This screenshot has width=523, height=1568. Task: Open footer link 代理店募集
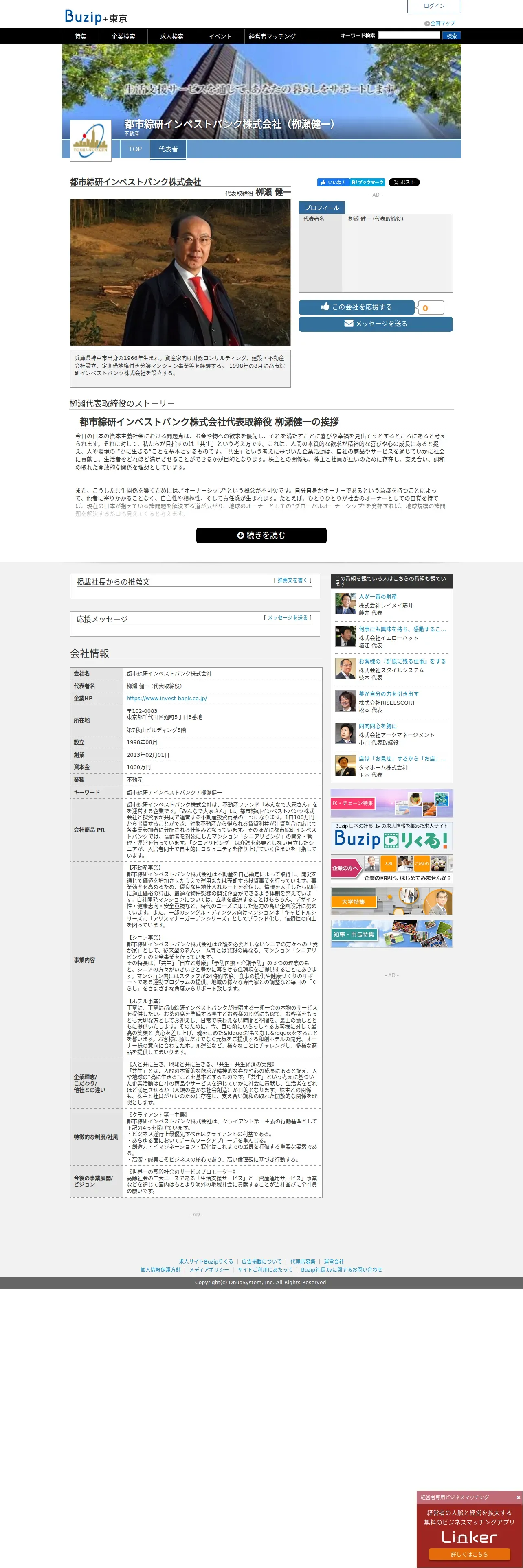[303, 1262]
